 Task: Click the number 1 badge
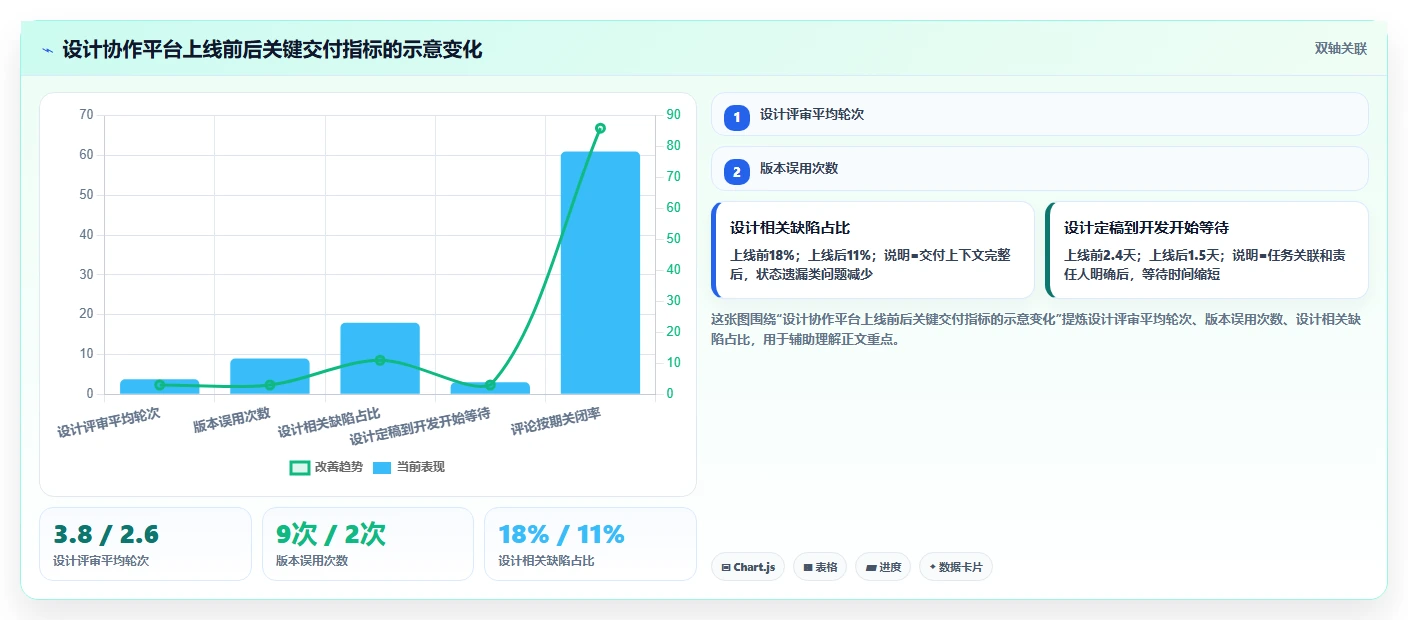point(737,117)
